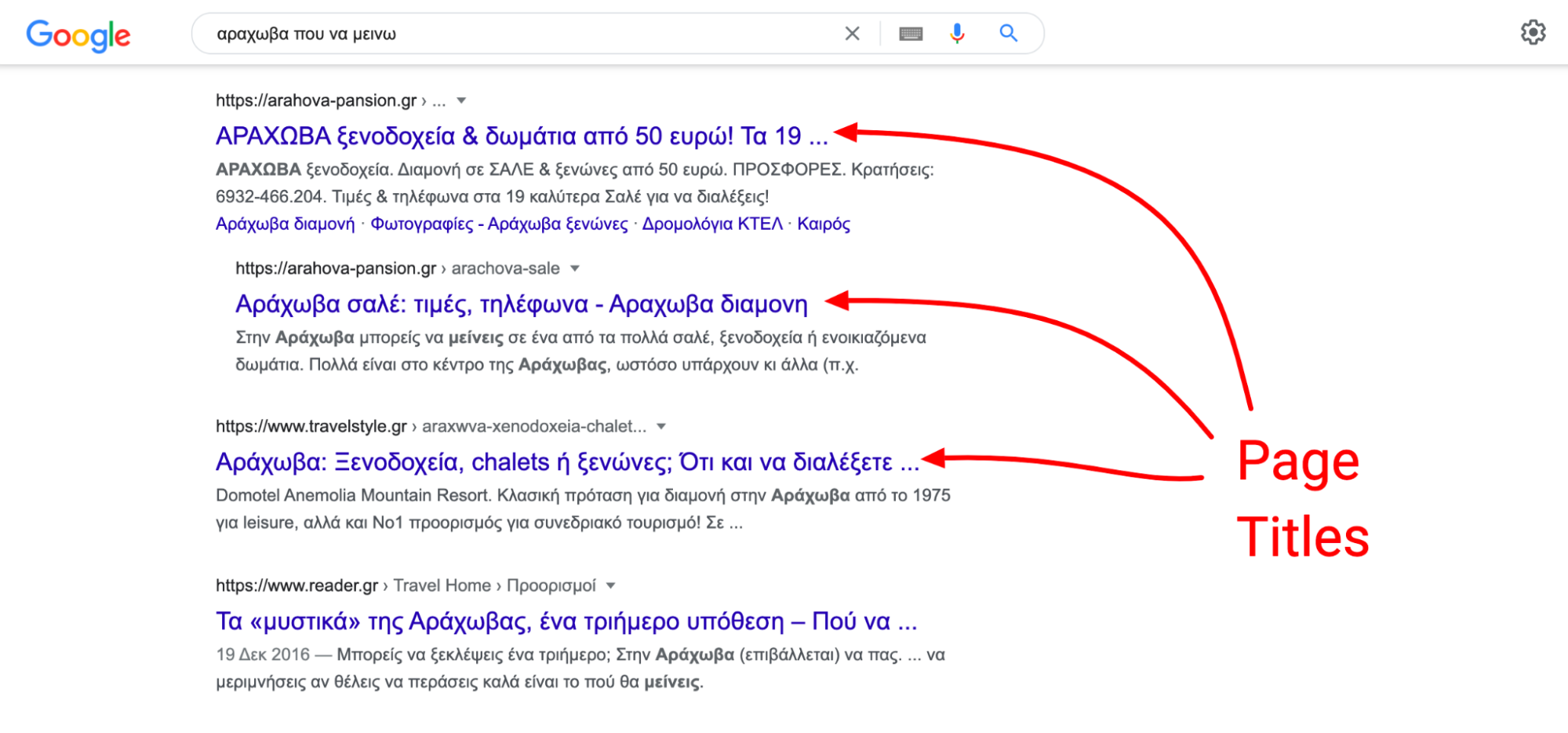Open result 'Τα «μυστικά» της Αράχωβας'

(x=566, y=622)
